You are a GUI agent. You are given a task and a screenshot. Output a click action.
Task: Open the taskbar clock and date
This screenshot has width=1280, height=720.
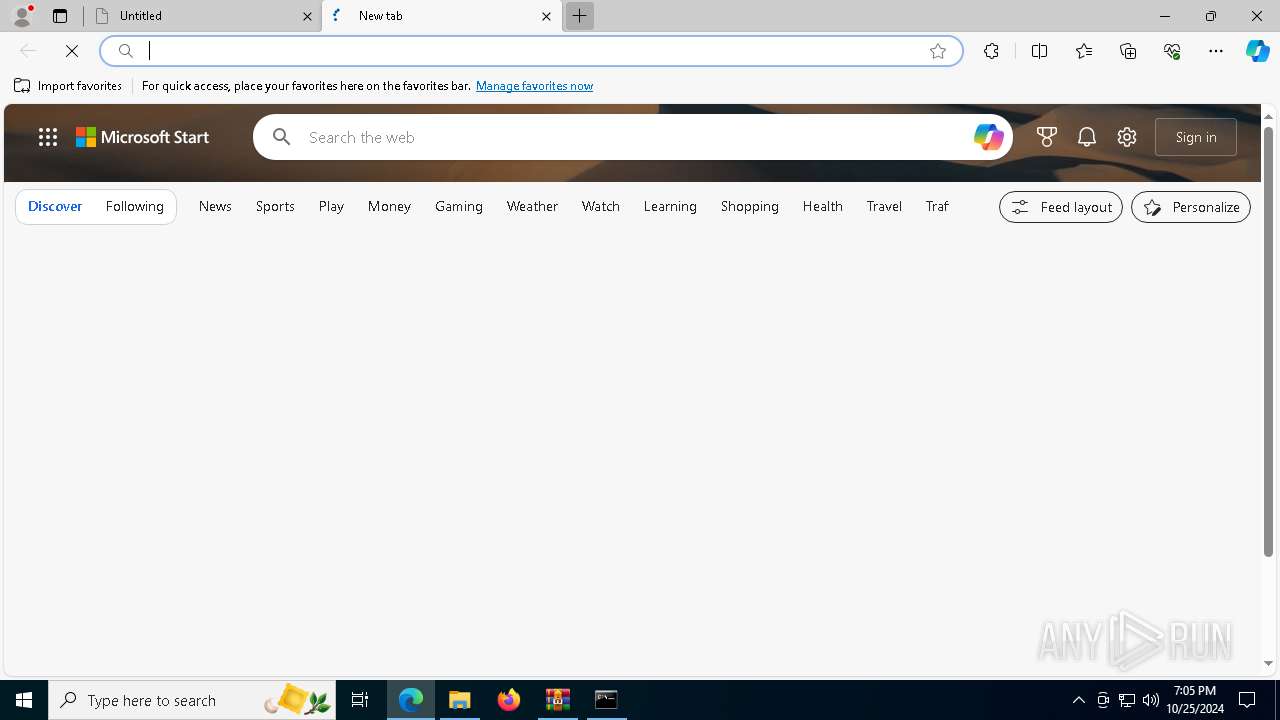click(x=1195, y=700)
